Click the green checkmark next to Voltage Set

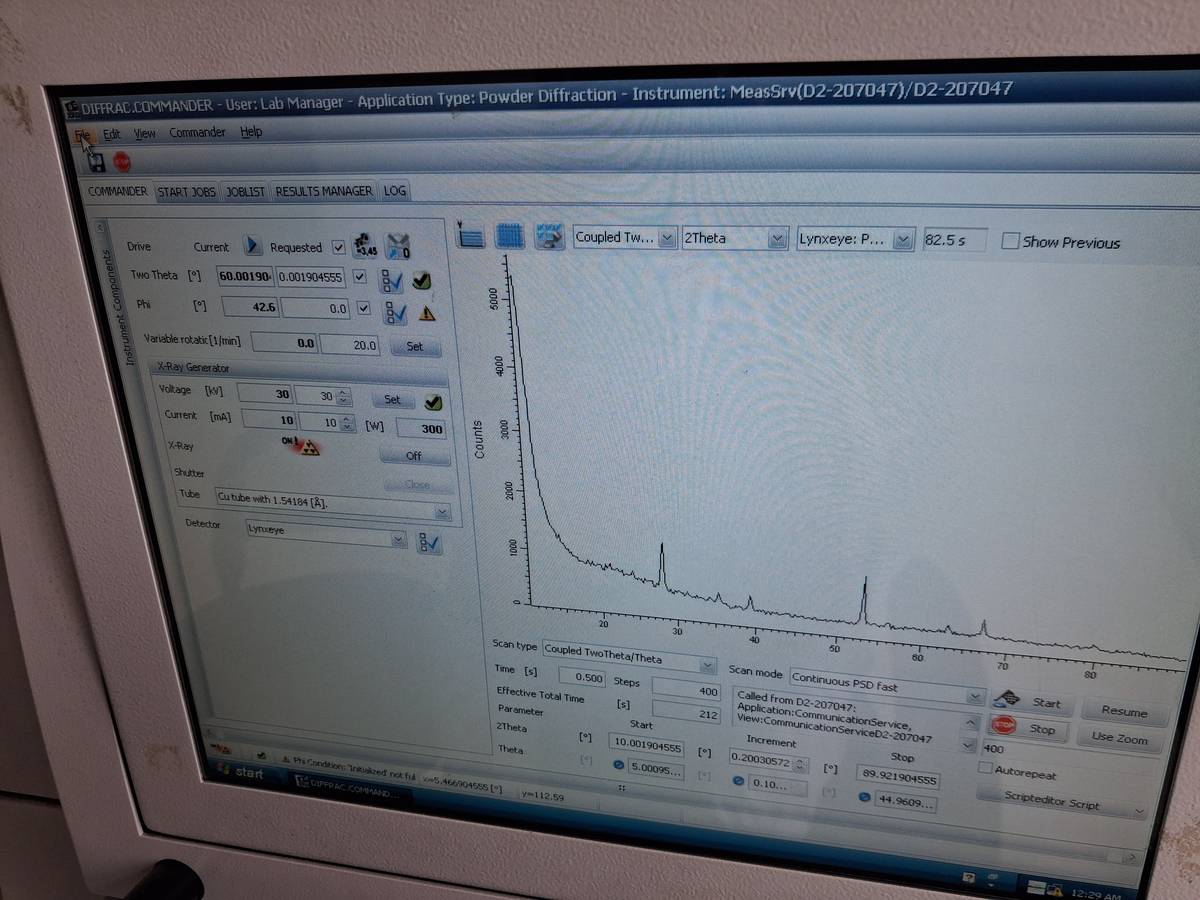click(433, 402)
